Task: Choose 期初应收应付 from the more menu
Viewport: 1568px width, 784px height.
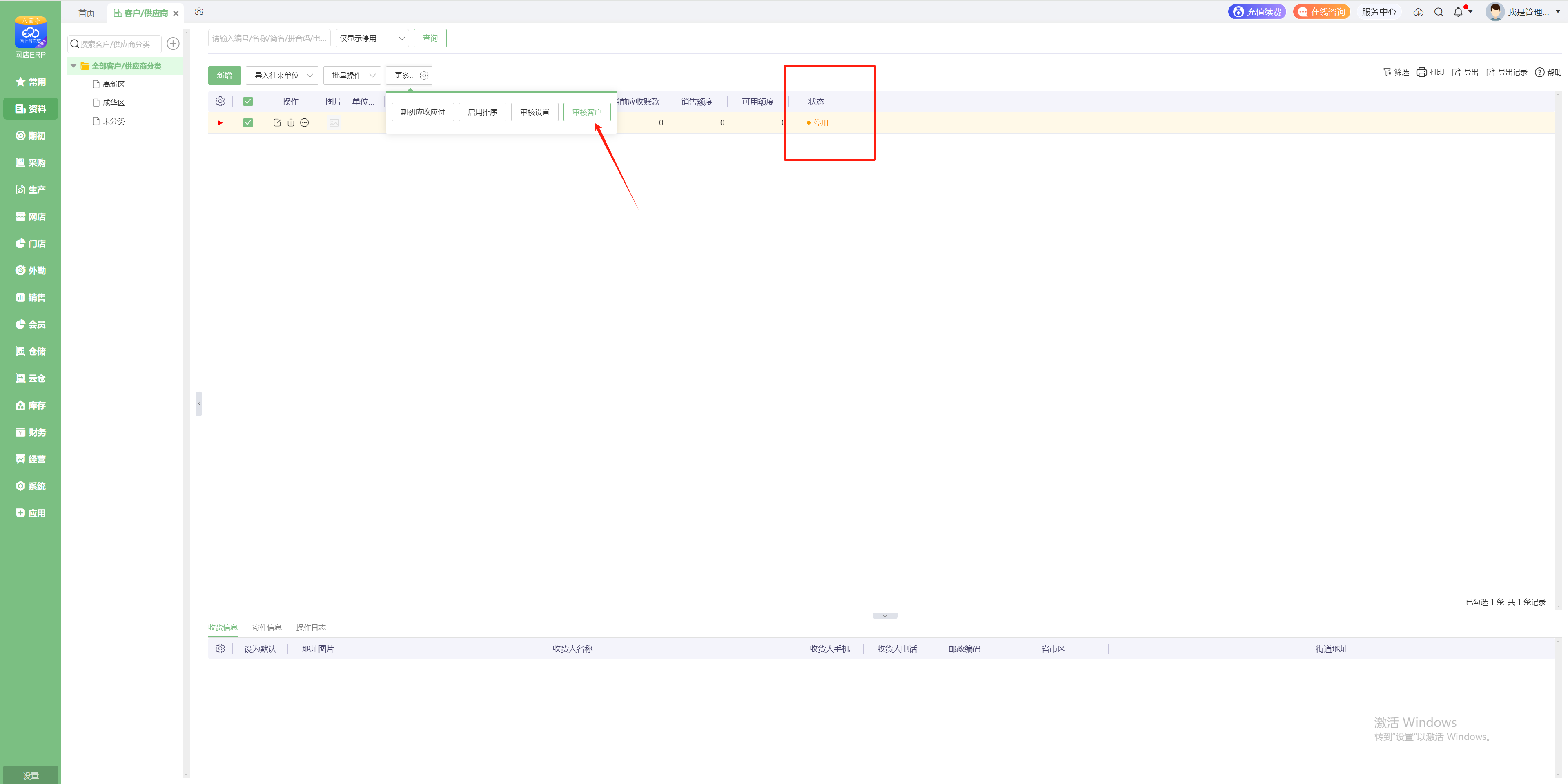Action: [x=423, y=112]
